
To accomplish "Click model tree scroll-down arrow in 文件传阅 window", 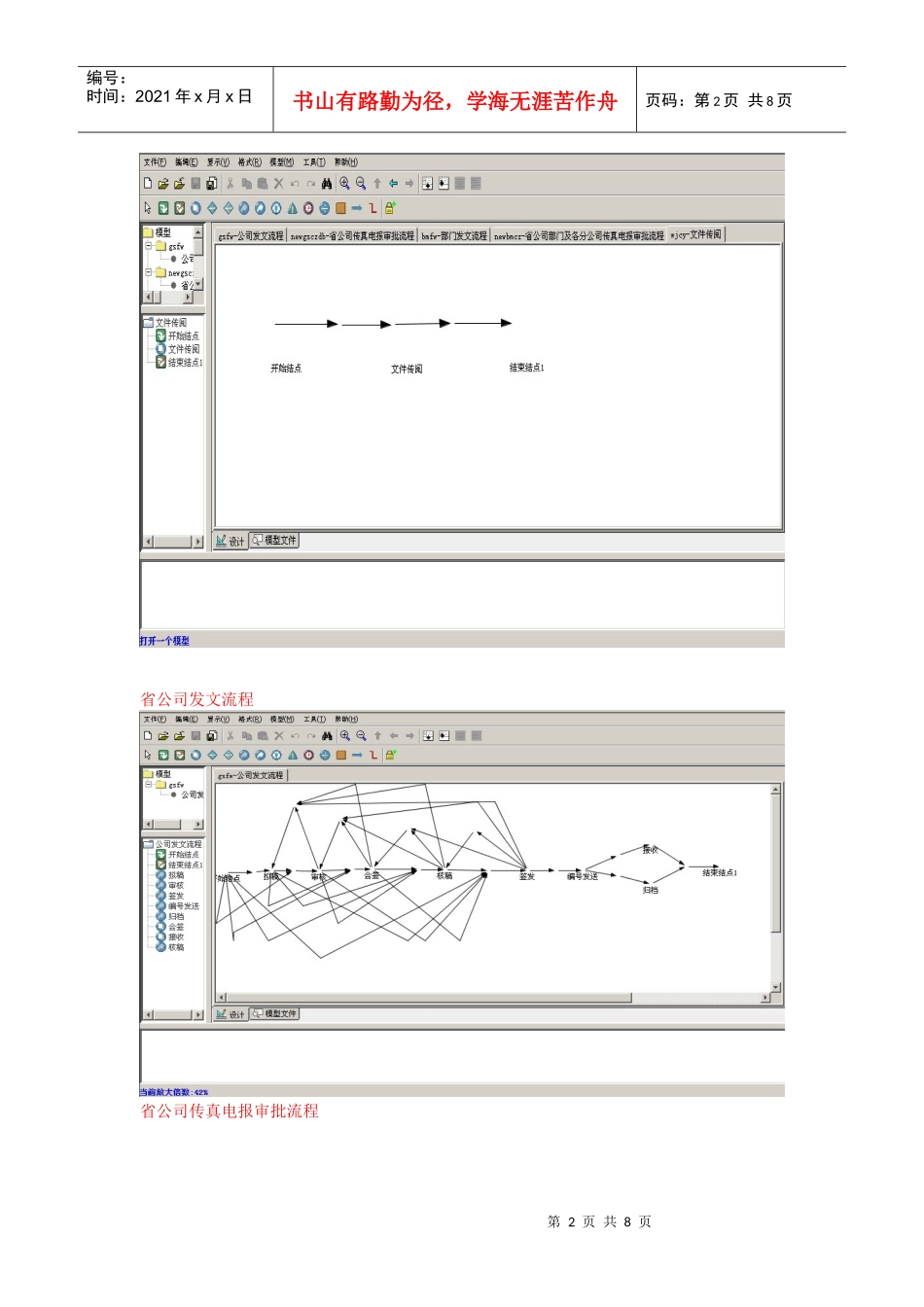I will click(198, 285).
